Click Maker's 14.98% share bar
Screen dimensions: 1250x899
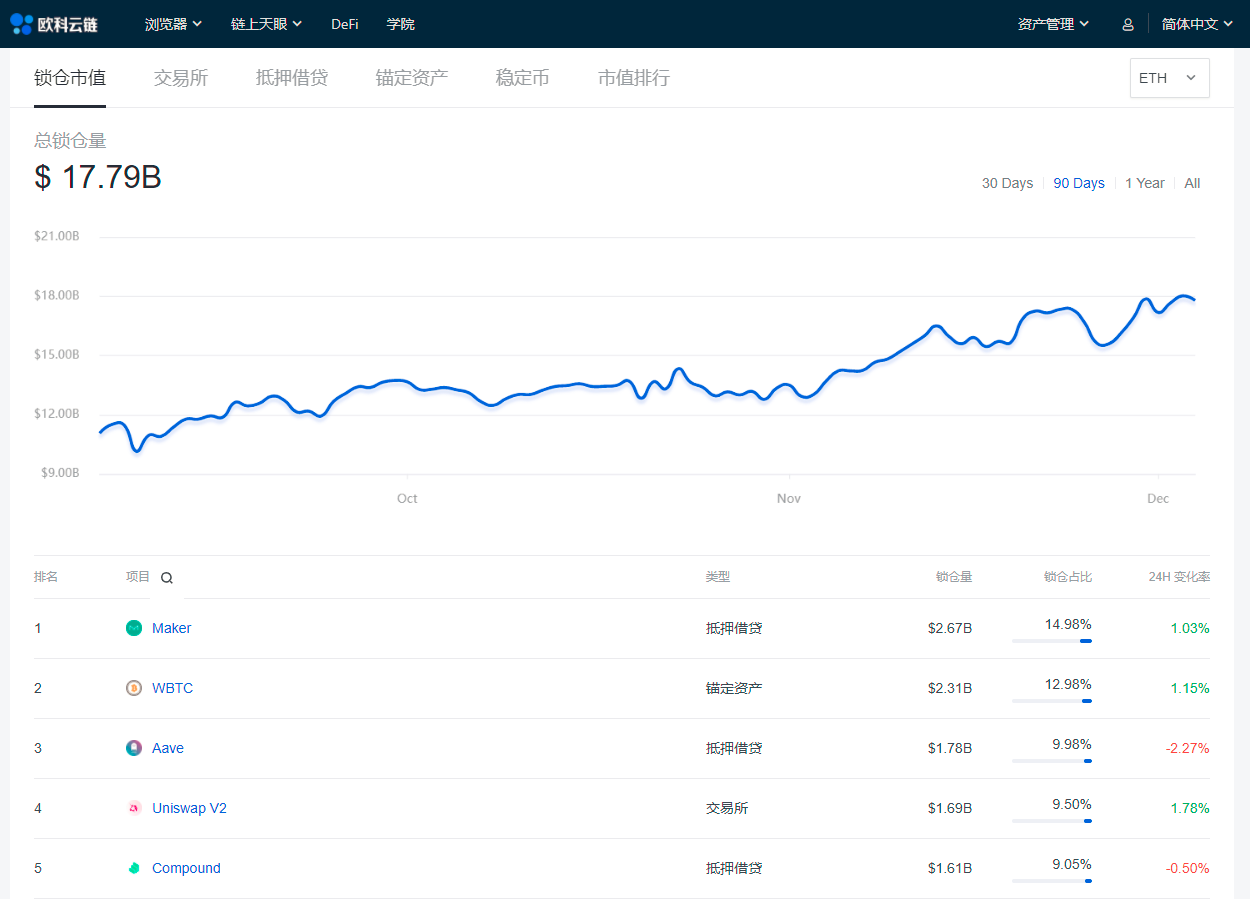(x=1052, y=641)
